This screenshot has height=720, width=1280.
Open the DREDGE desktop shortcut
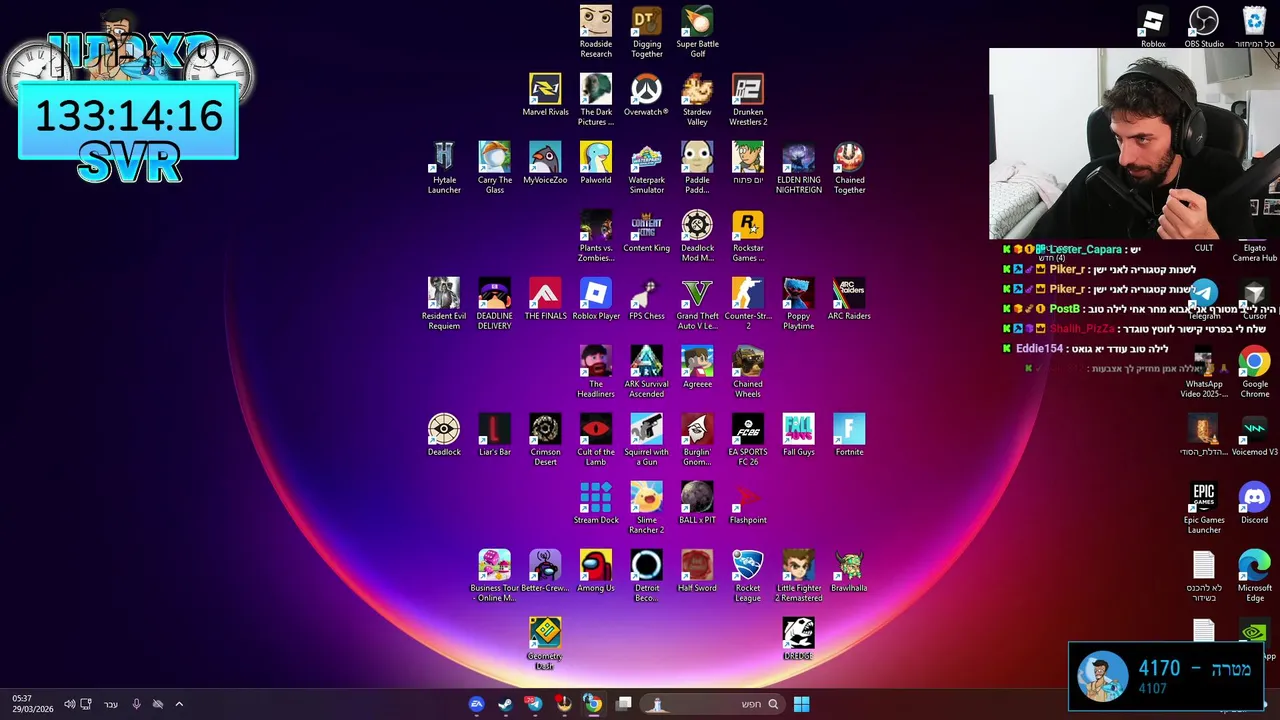click(798, 639)
